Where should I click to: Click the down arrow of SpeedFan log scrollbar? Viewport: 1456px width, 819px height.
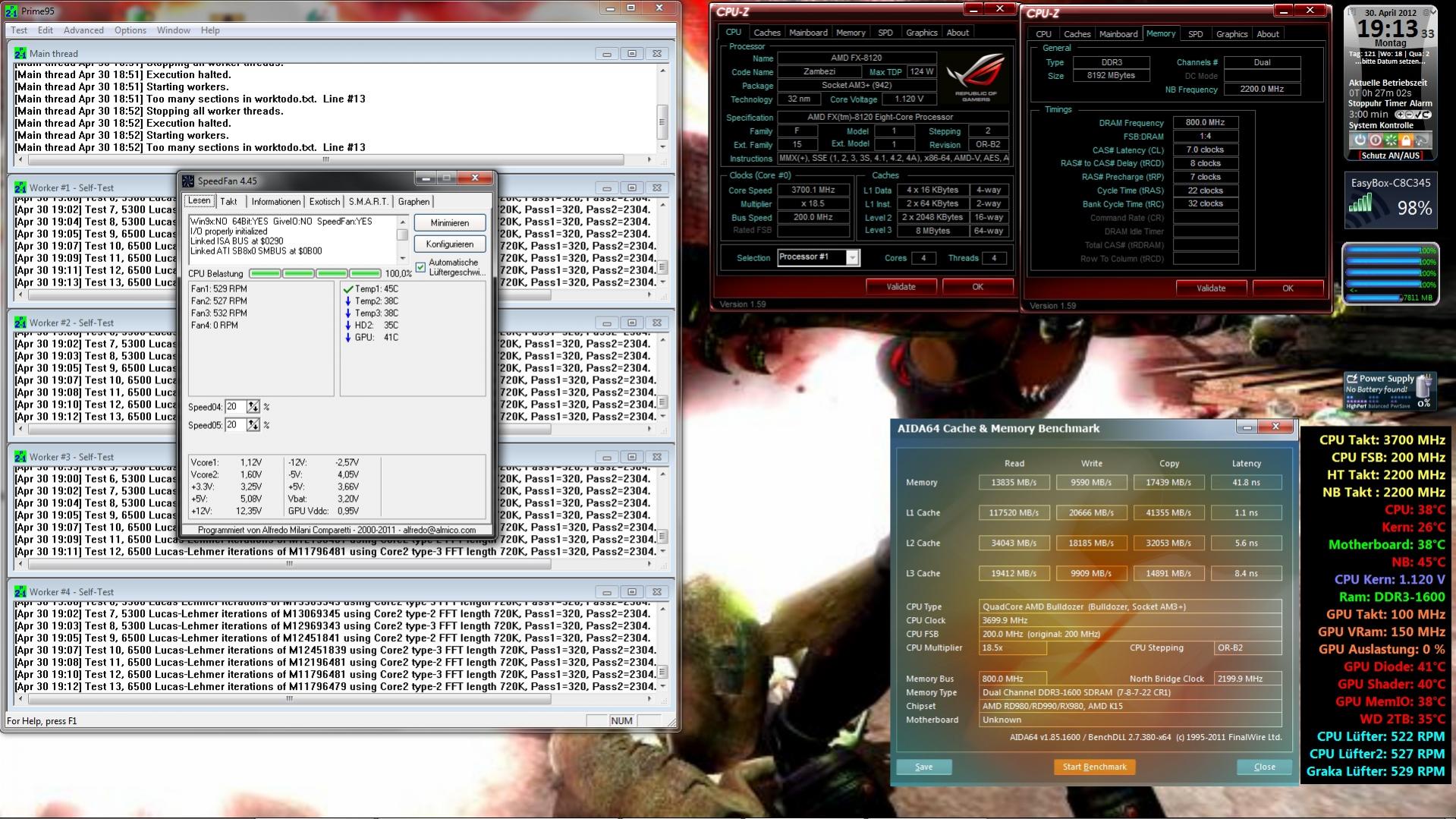tap(402, 258)
